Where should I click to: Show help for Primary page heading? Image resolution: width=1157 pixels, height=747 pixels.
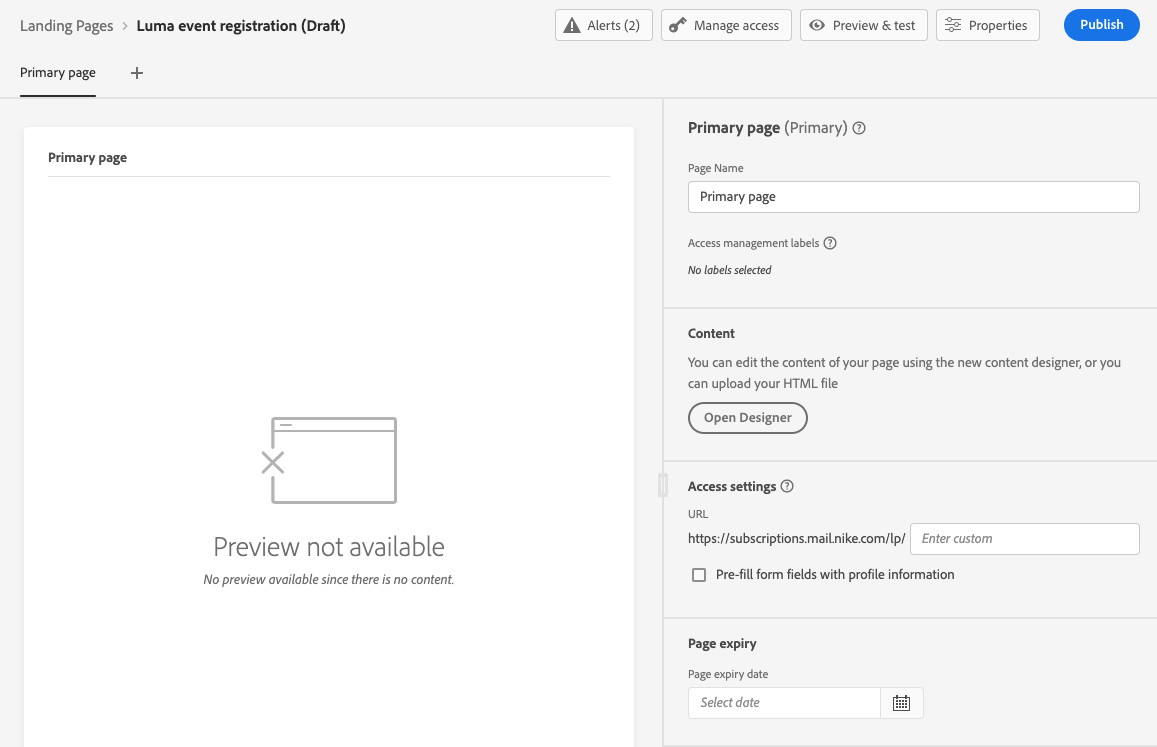[x=859, y=128]
